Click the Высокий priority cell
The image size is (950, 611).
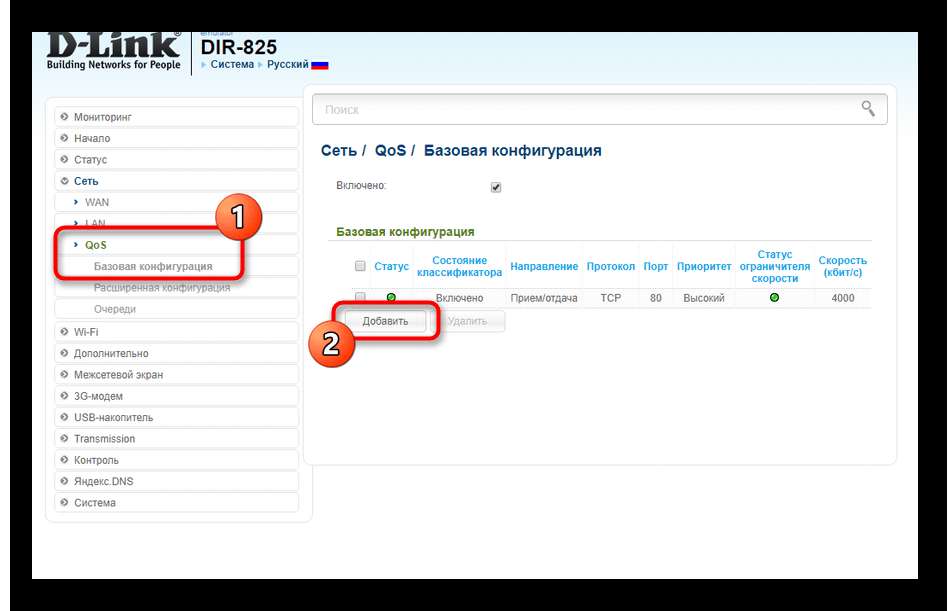click(704, 298)
